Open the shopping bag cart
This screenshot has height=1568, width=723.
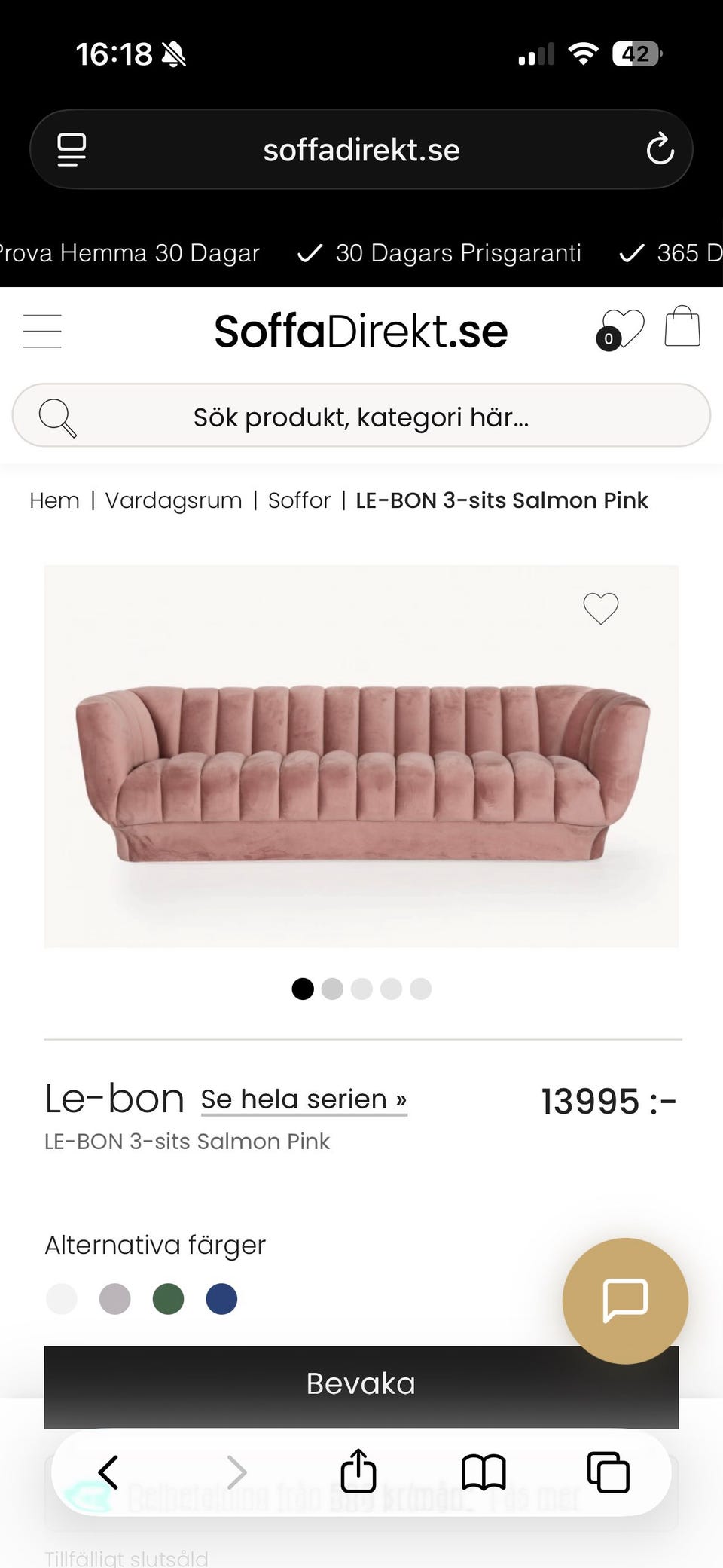tap(682, 326)
